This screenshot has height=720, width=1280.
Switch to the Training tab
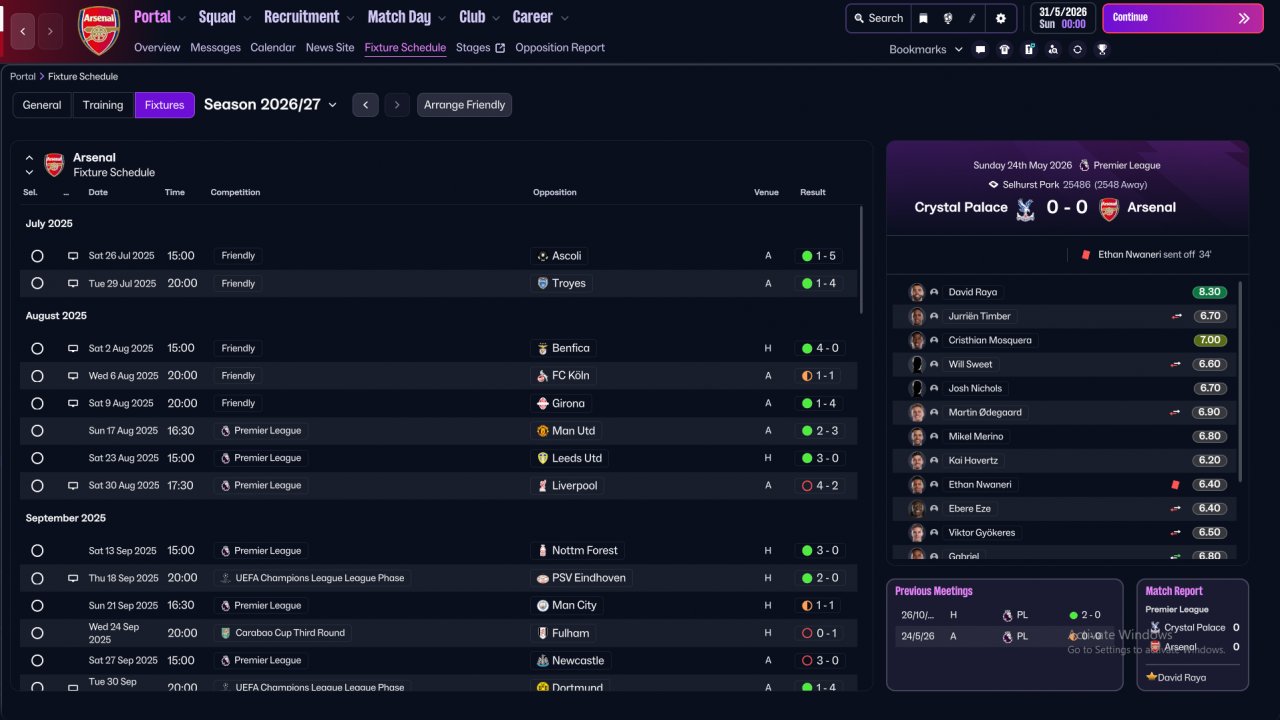(x=103, y=105)
